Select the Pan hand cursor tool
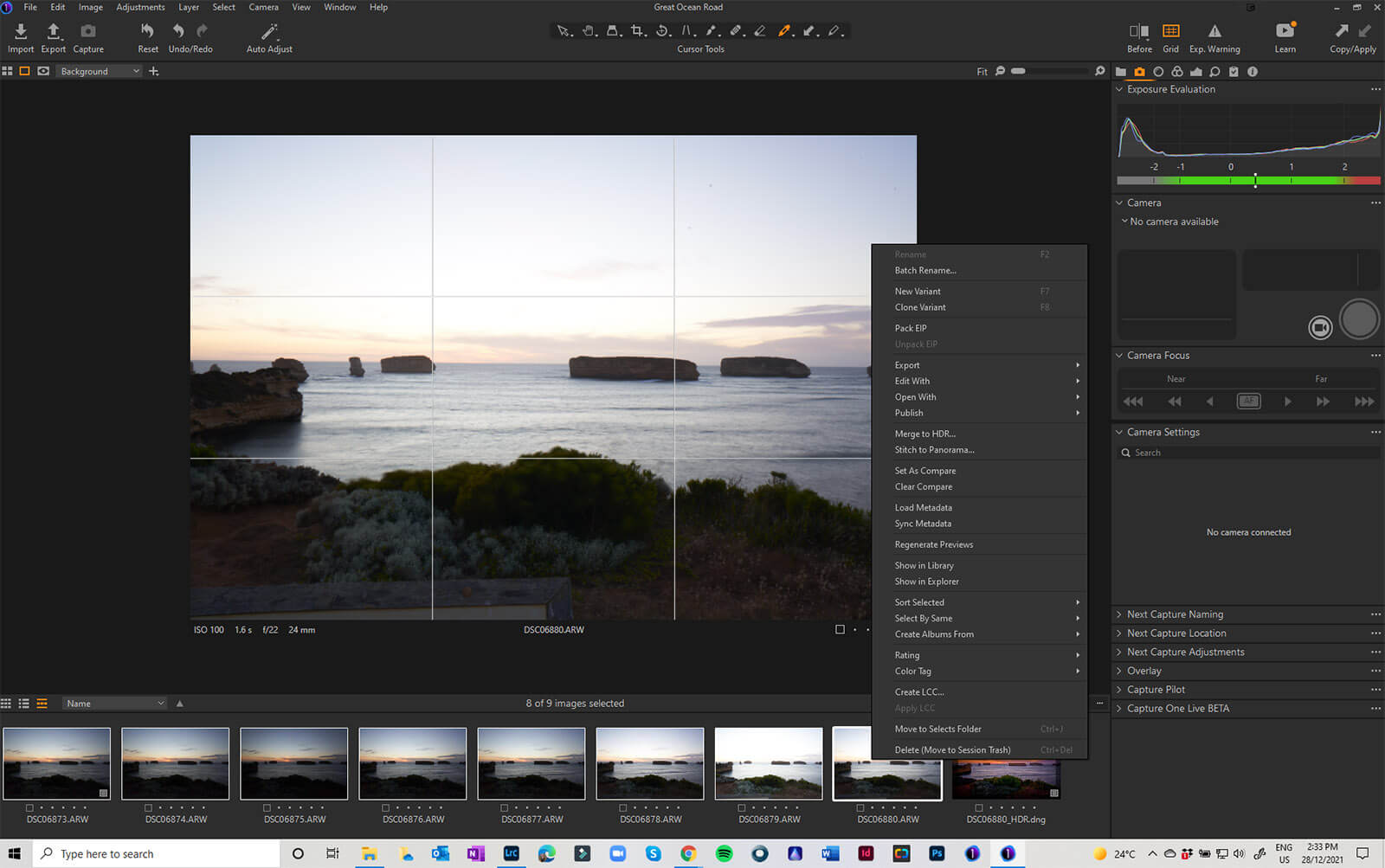This screenshot has width=1385, height=868. click(589, 31)
